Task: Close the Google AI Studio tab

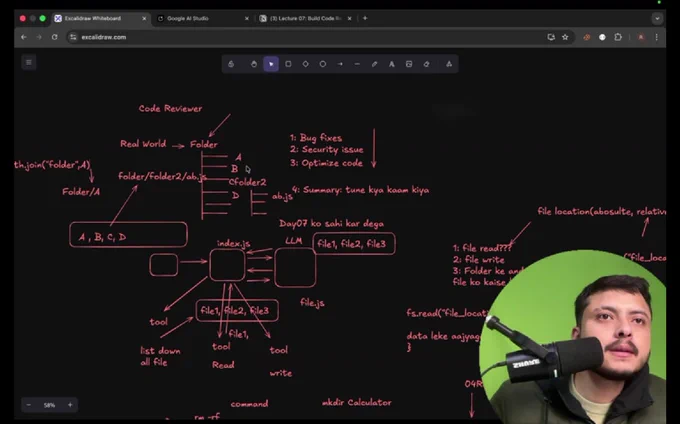Action: pos(247,19)
